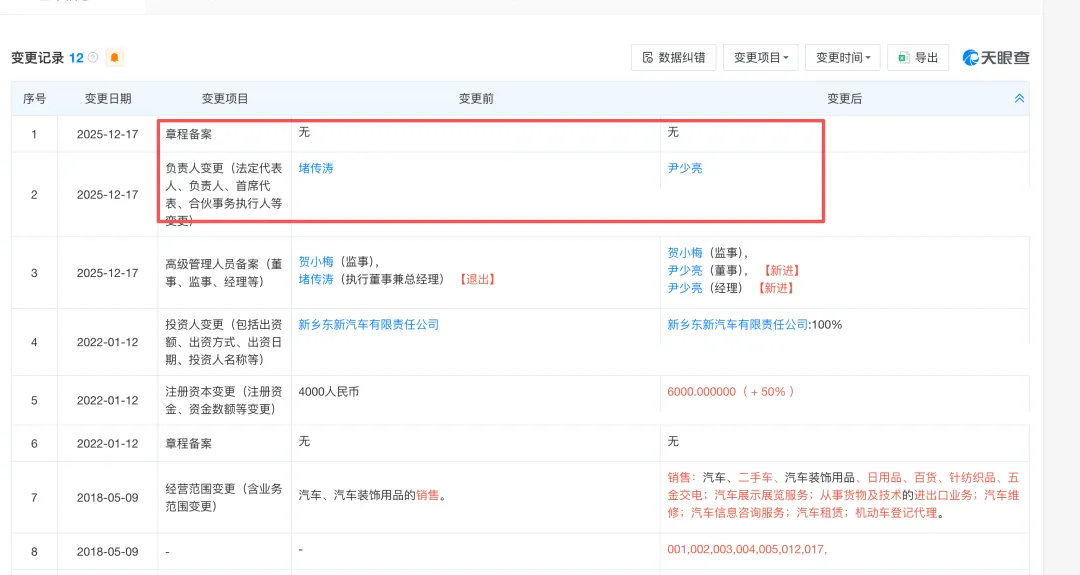The width and height of the screenshot is (1080, 575).
Task: Click 新乡东新汽车有限责任公司 link in 变更后 column
Action: 737,325
